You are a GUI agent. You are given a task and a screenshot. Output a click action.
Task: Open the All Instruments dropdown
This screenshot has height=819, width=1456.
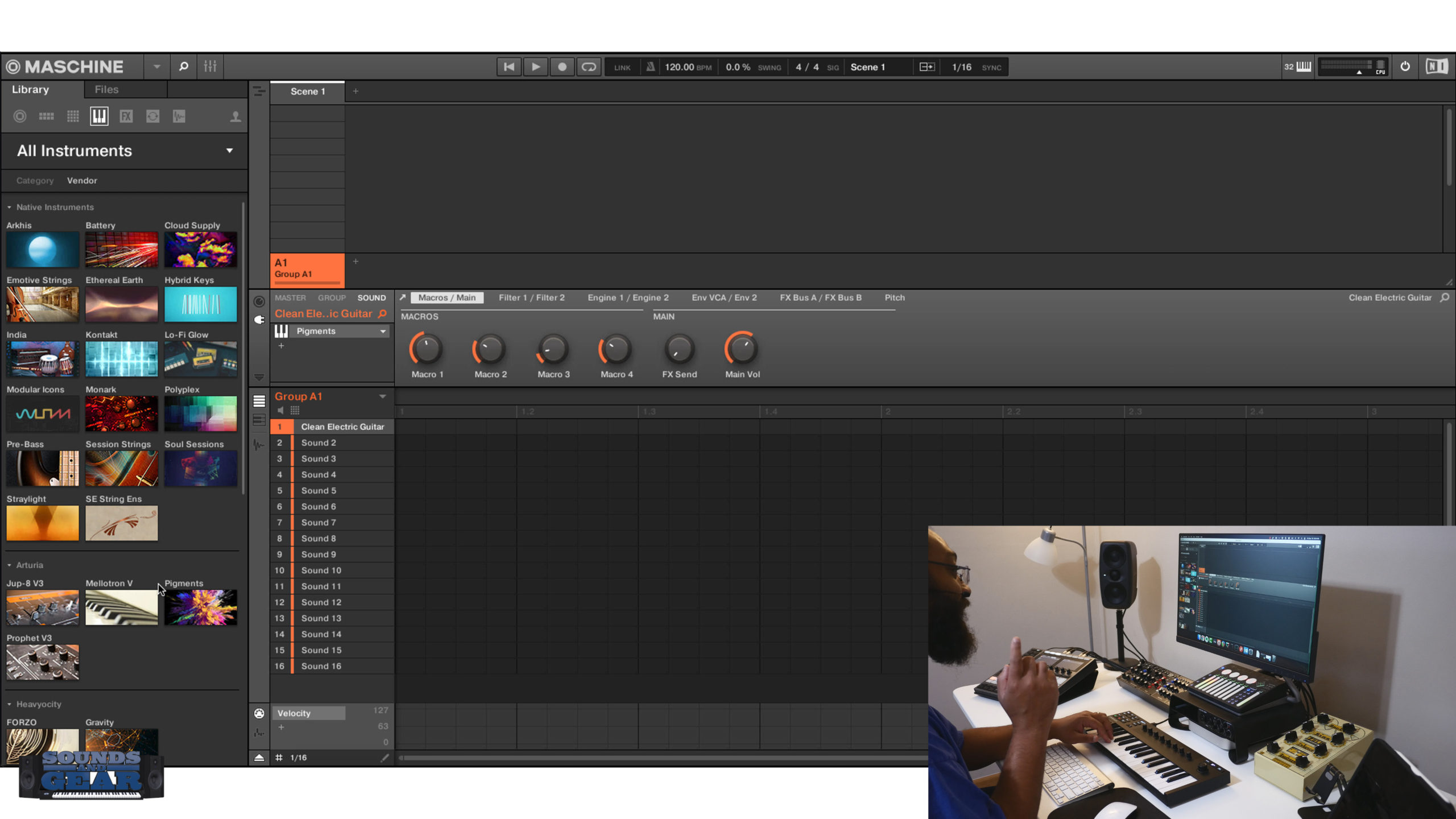229,151
